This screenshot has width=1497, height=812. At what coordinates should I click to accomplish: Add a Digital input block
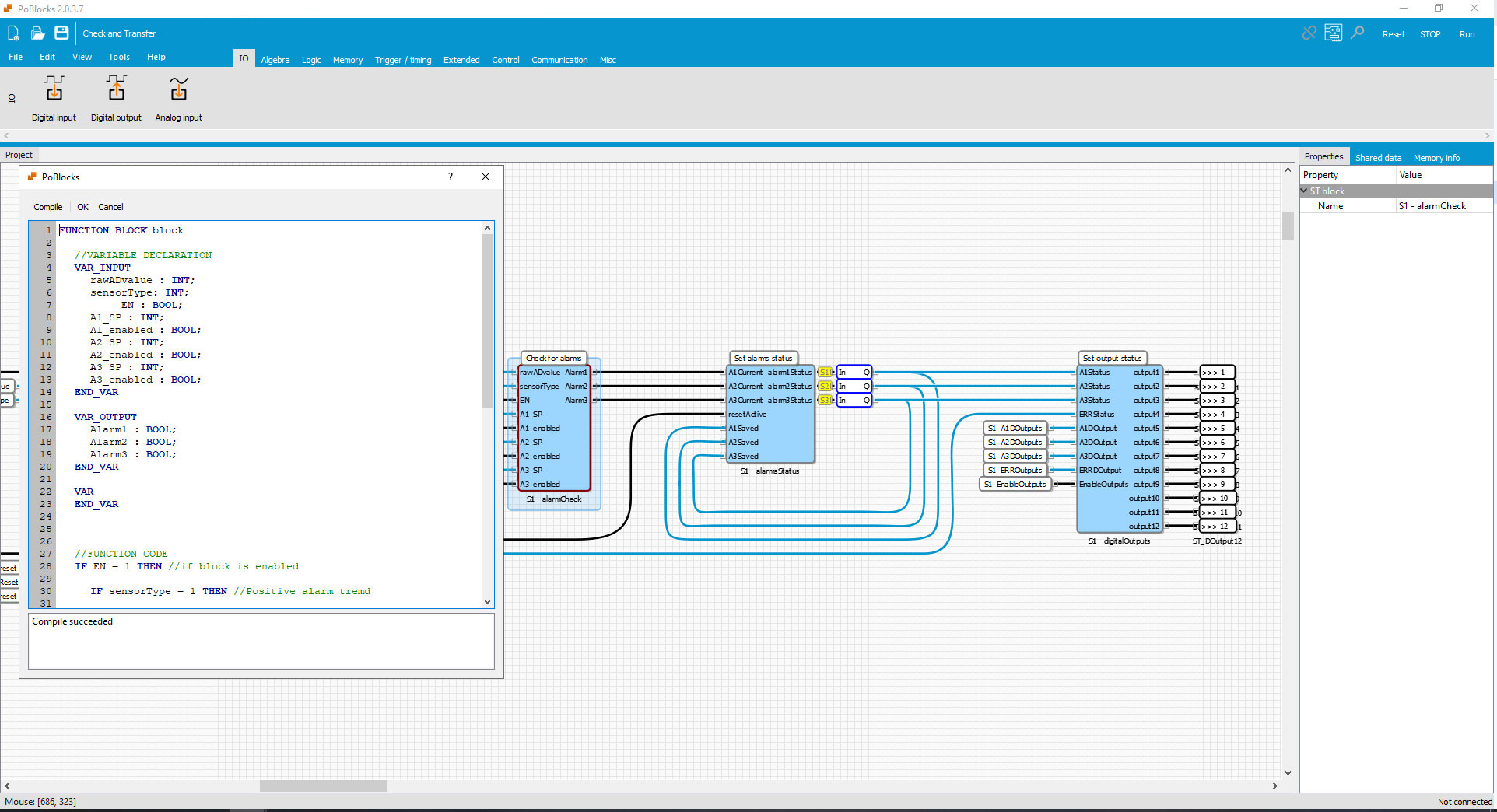pos(54,99)
